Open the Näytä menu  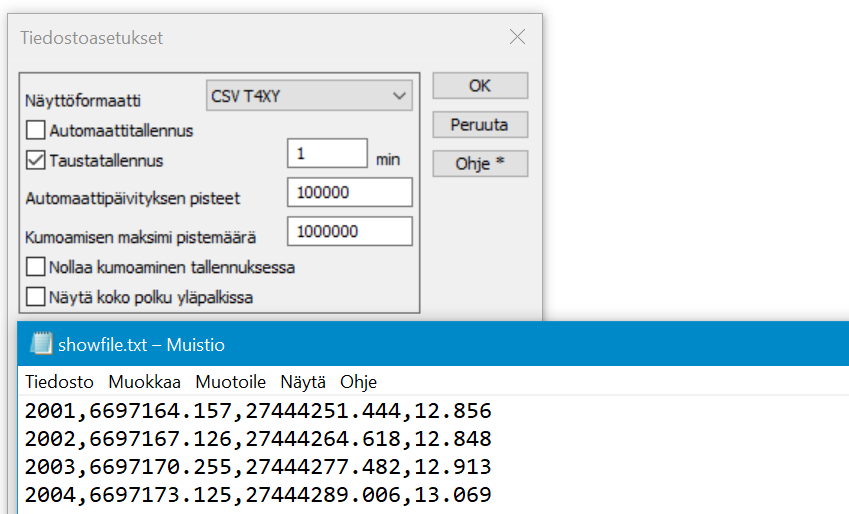coord(303,382)
